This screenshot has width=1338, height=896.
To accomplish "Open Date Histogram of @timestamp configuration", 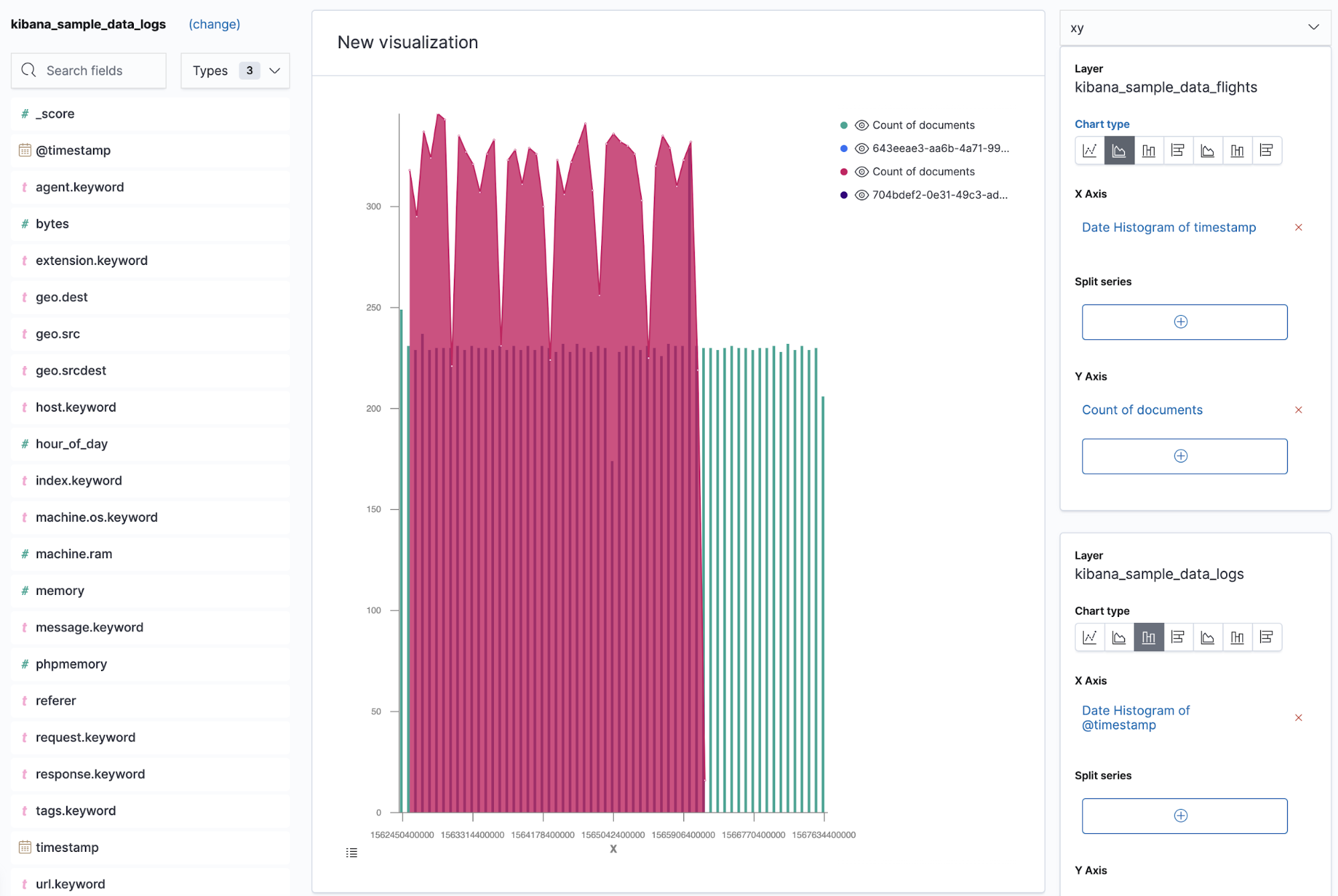I will tap(1136, 718).
